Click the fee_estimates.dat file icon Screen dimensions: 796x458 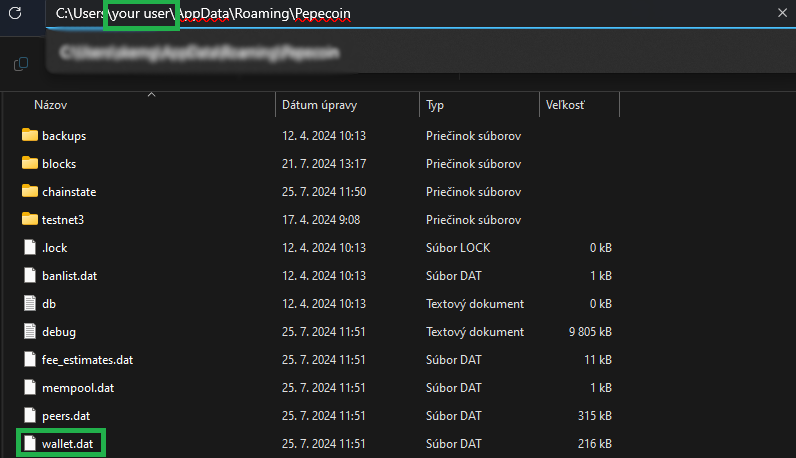(x=30, y=359)
